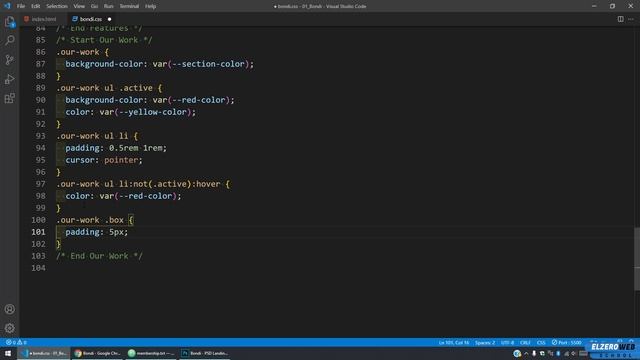Click '/* End Our Work */' comment
Screen dimensions: 640x360
pyautogui.click(x=99, y=256)
